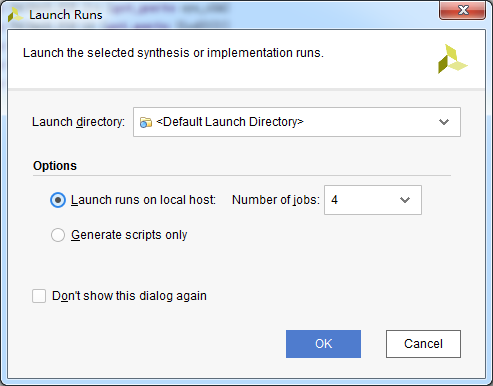Click the dialog description header text
The image size is (493, 386).
tap(173, 53)
